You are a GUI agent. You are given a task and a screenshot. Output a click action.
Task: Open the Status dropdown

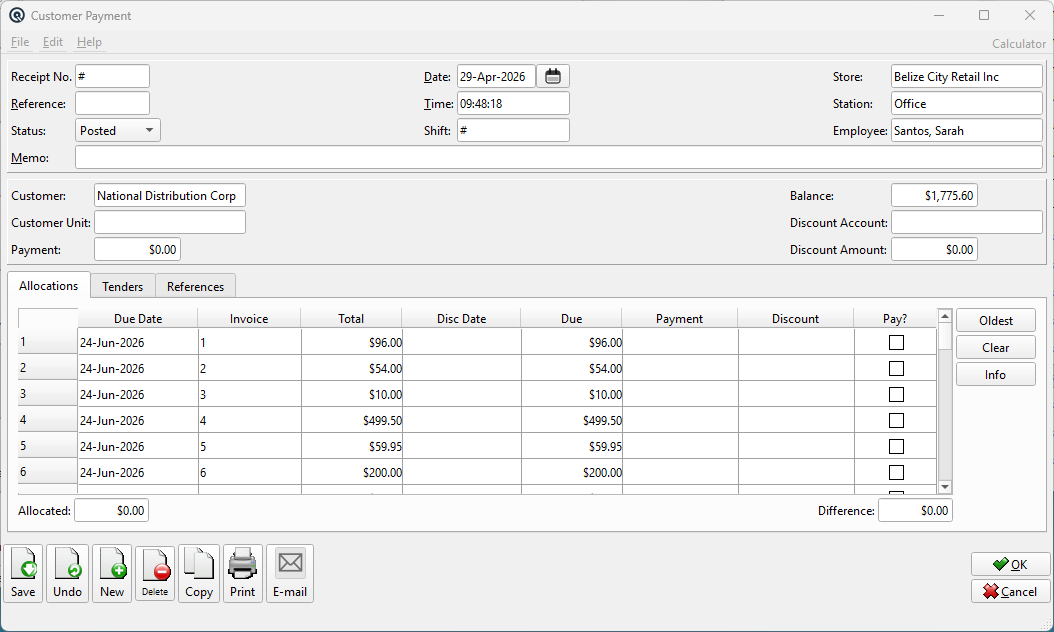(118, 130)
